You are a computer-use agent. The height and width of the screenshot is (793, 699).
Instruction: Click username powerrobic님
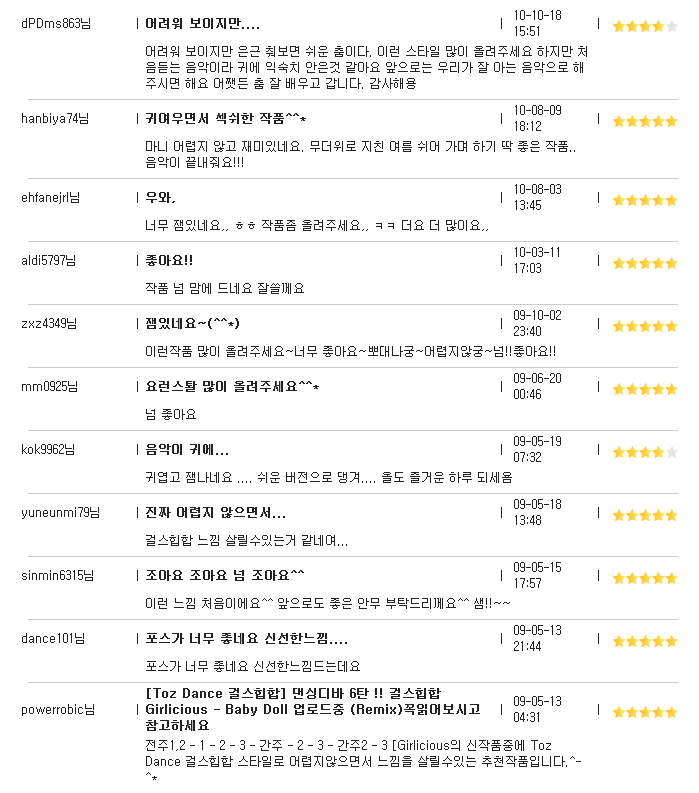tap(58, 710)
